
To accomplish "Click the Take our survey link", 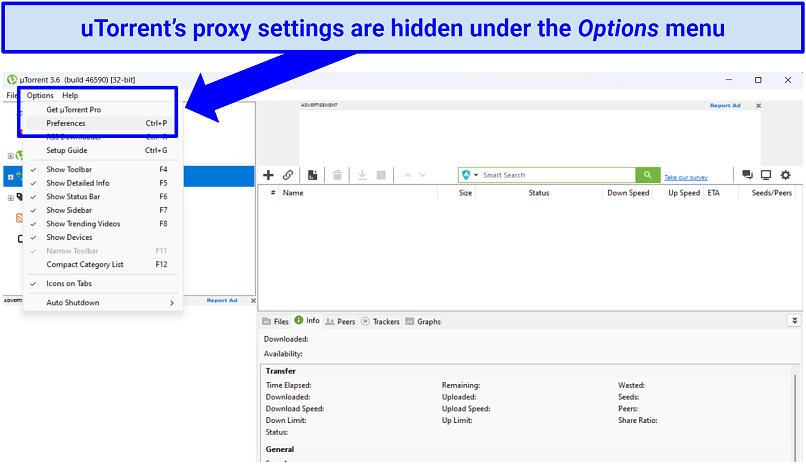I will coord(685,177).
